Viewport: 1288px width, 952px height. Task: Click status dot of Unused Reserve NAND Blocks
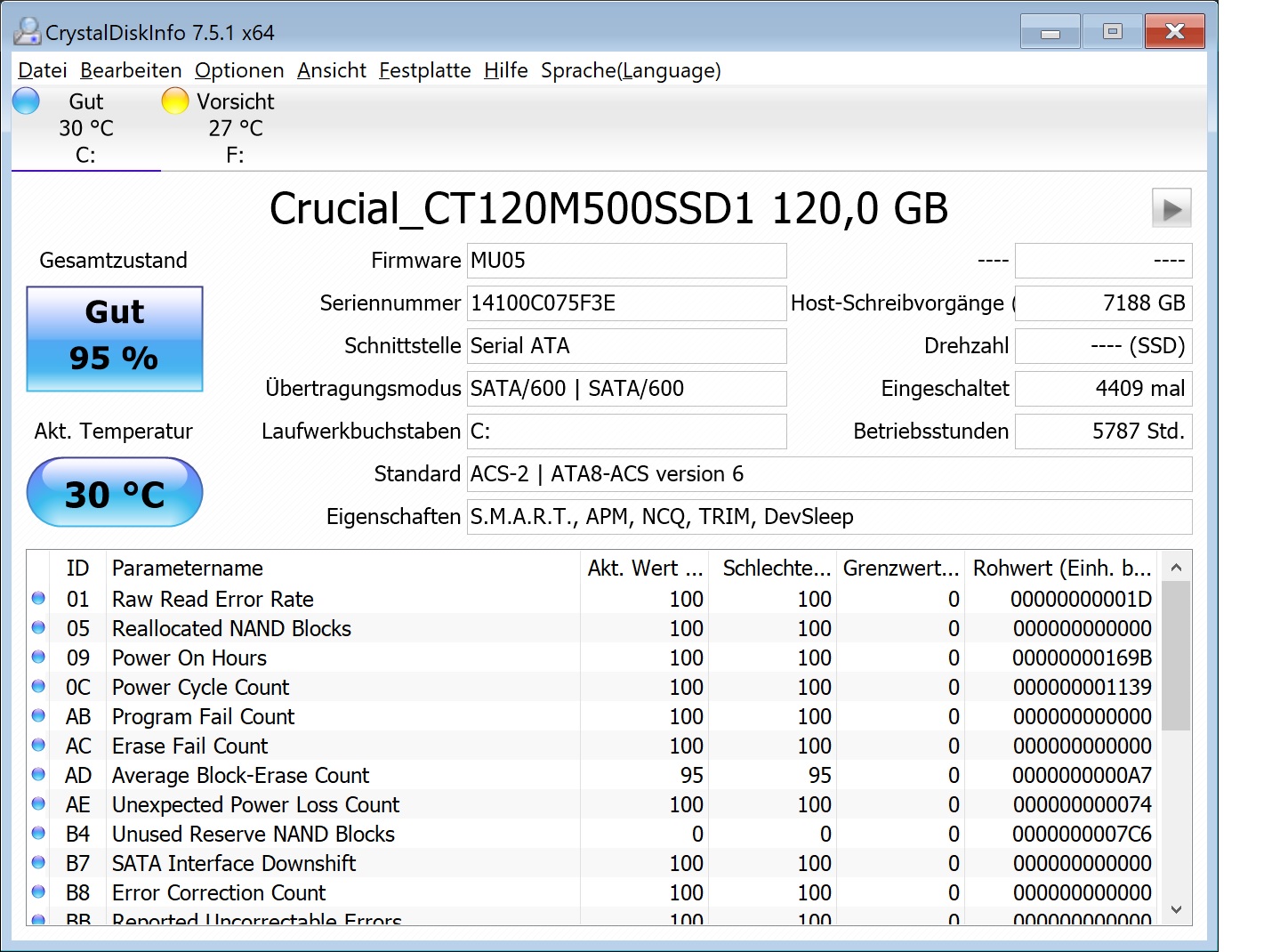38,834
